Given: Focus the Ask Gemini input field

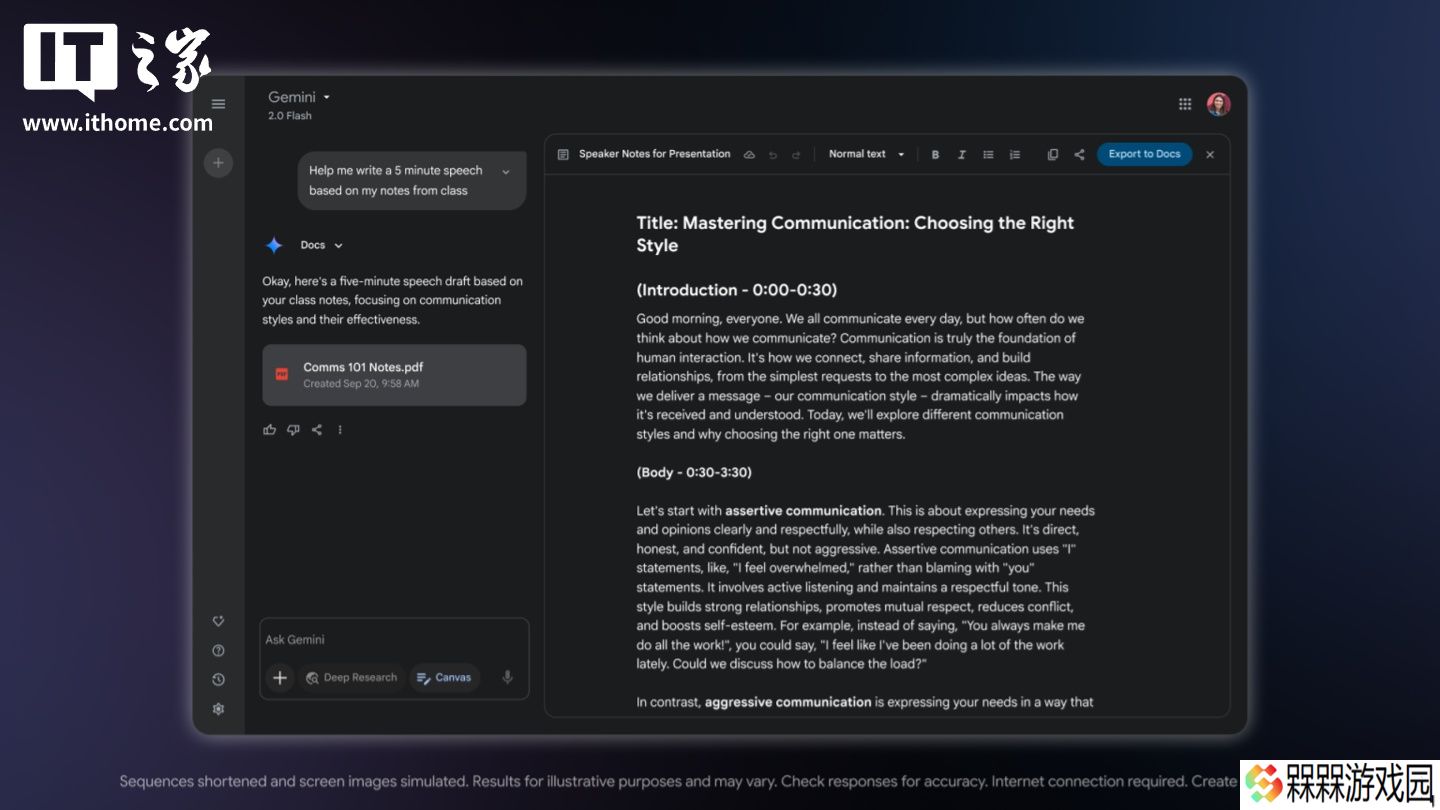Looking at the screenshot, I should pyautogui.click(x=394, y=640).
